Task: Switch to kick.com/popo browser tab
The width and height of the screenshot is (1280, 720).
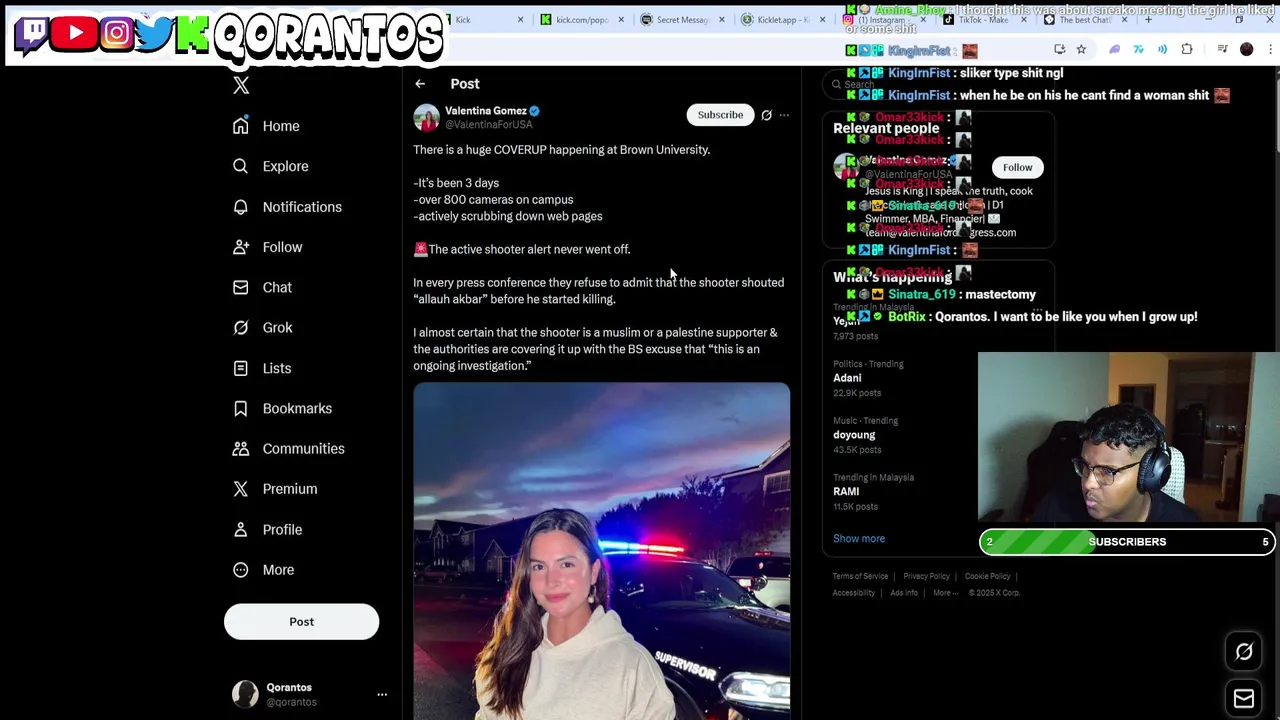Action: pyautogui.click(x=582, y=20)
